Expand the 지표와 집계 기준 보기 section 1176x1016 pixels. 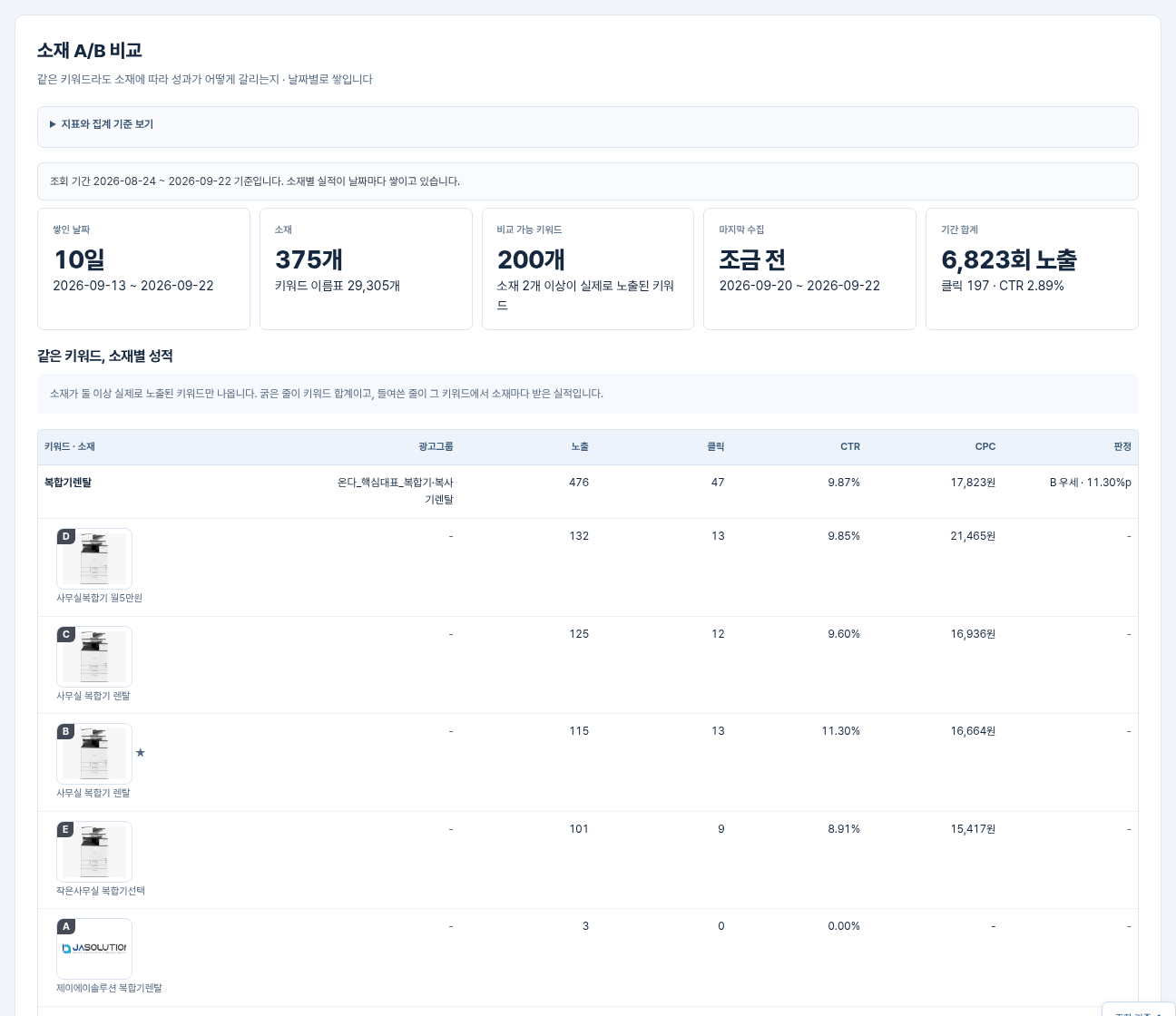click(102, 124)
